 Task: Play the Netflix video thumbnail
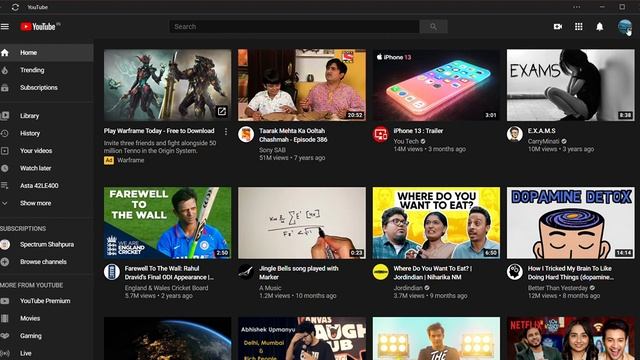(x=571, y=338)
